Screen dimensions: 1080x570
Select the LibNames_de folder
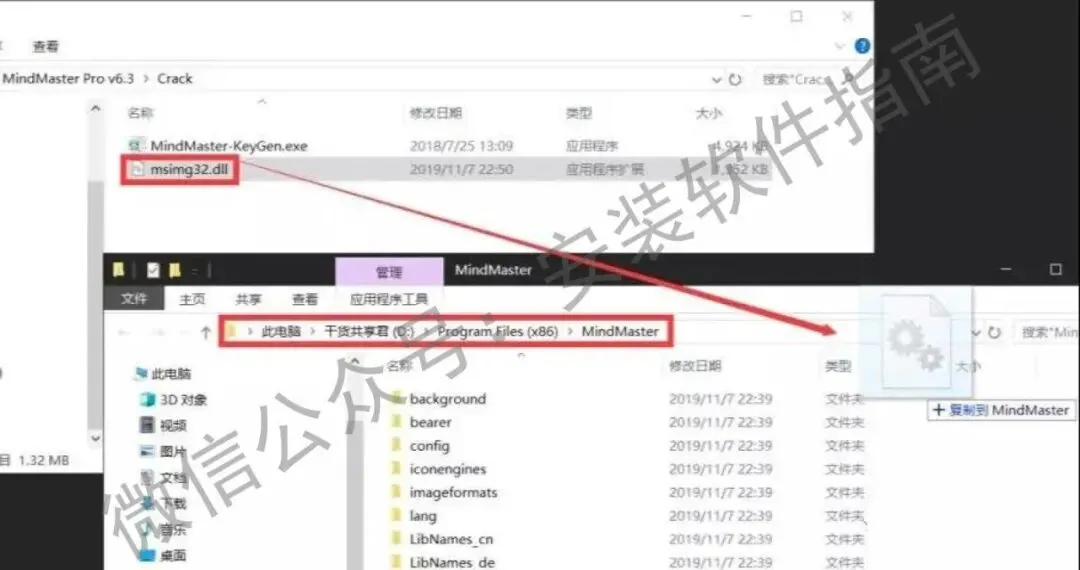(x=452, y=562)
